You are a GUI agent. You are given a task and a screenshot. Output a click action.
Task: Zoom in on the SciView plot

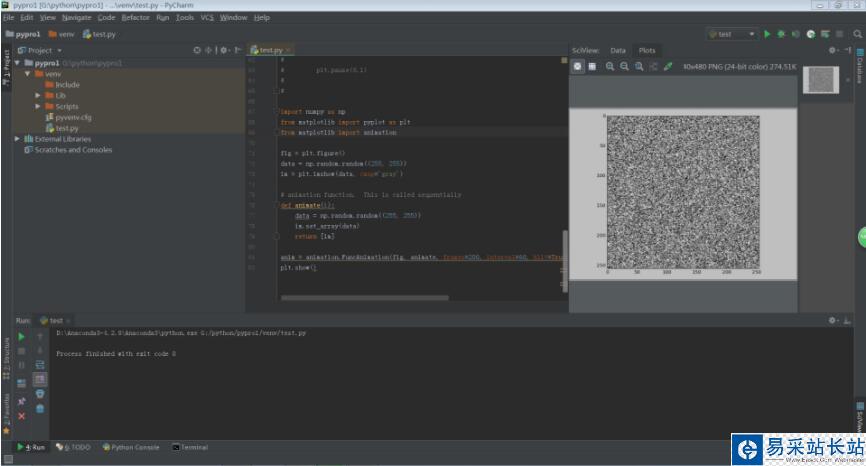point(610,66)
